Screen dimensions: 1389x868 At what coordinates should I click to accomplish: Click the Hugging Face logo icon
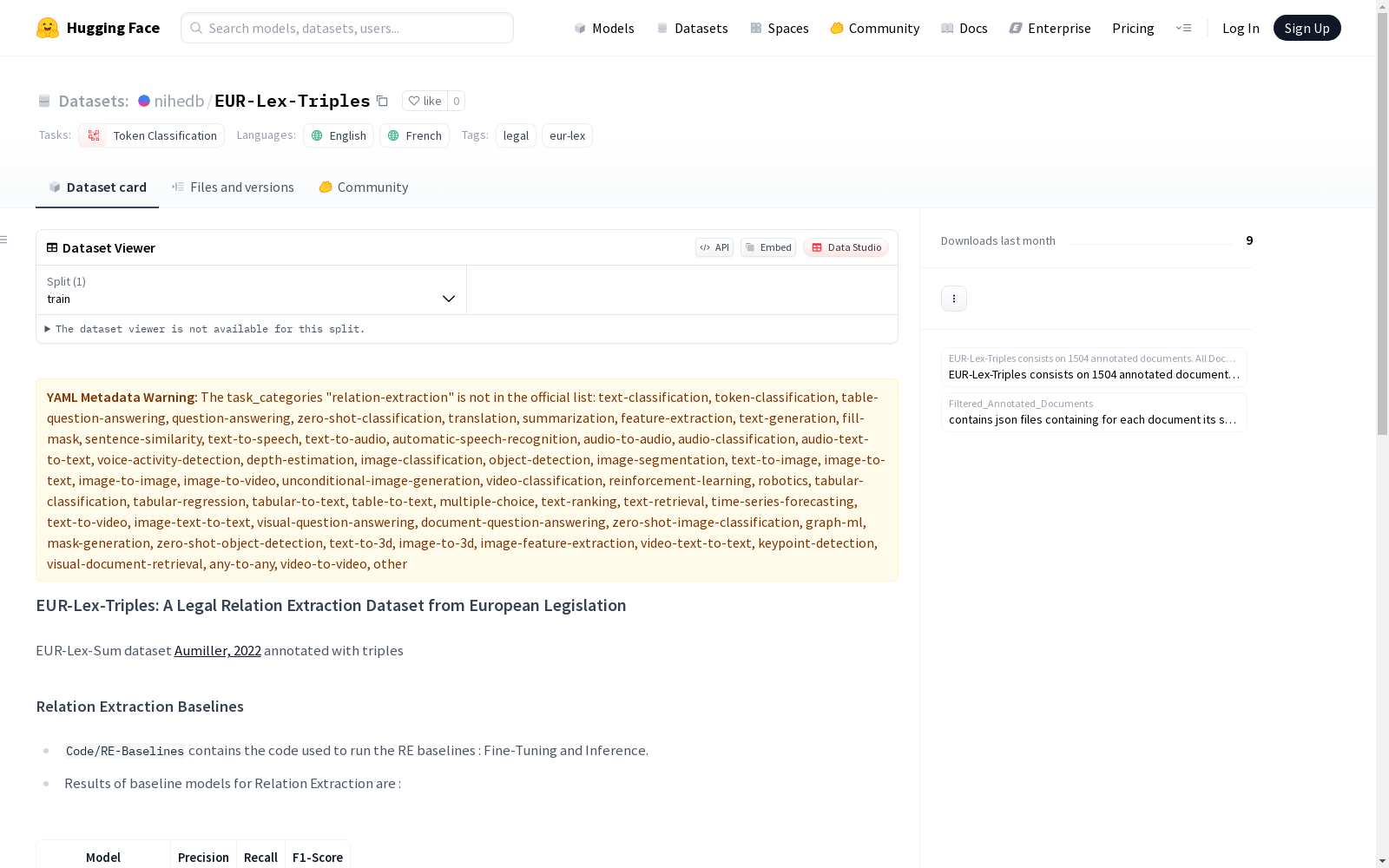(x=48, y=28)
